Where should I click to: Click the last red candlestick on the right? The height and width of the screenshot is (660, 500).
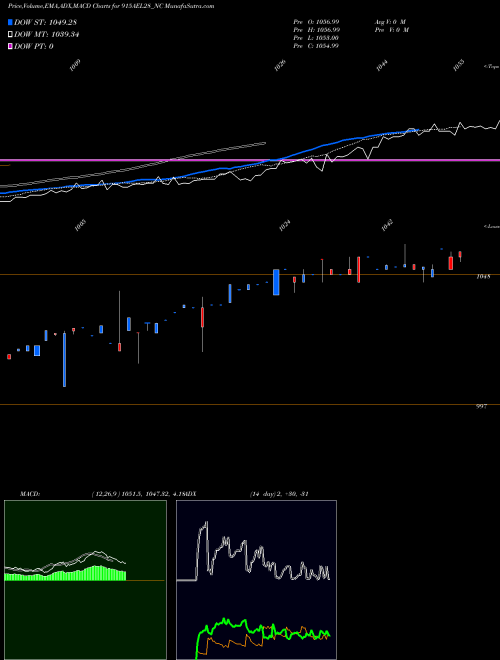point(460,255)
